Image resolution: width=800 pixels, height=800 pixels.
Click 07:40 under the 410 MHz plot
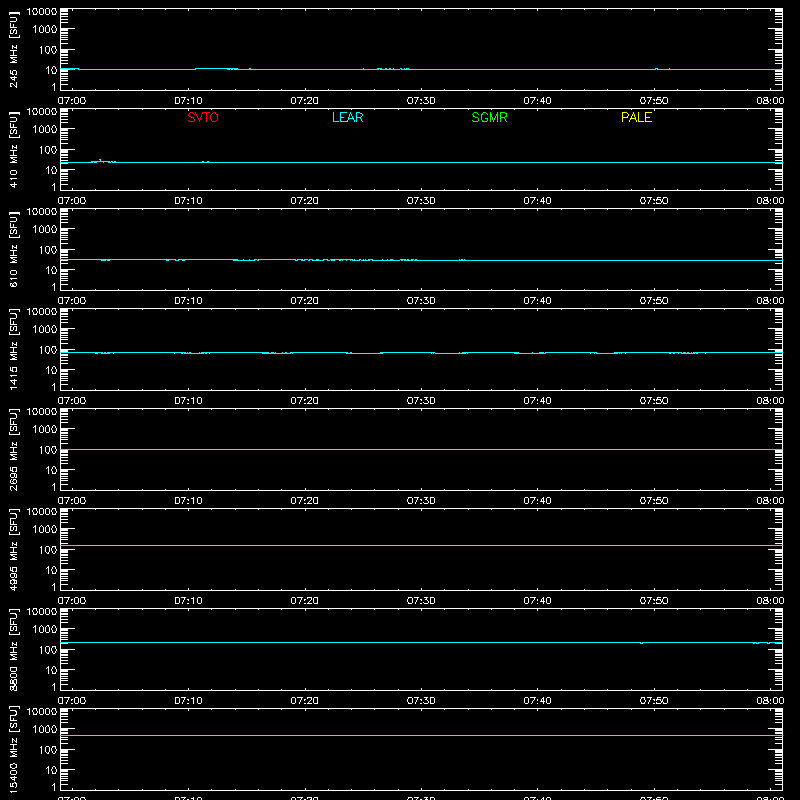click(x=537, y=201)
